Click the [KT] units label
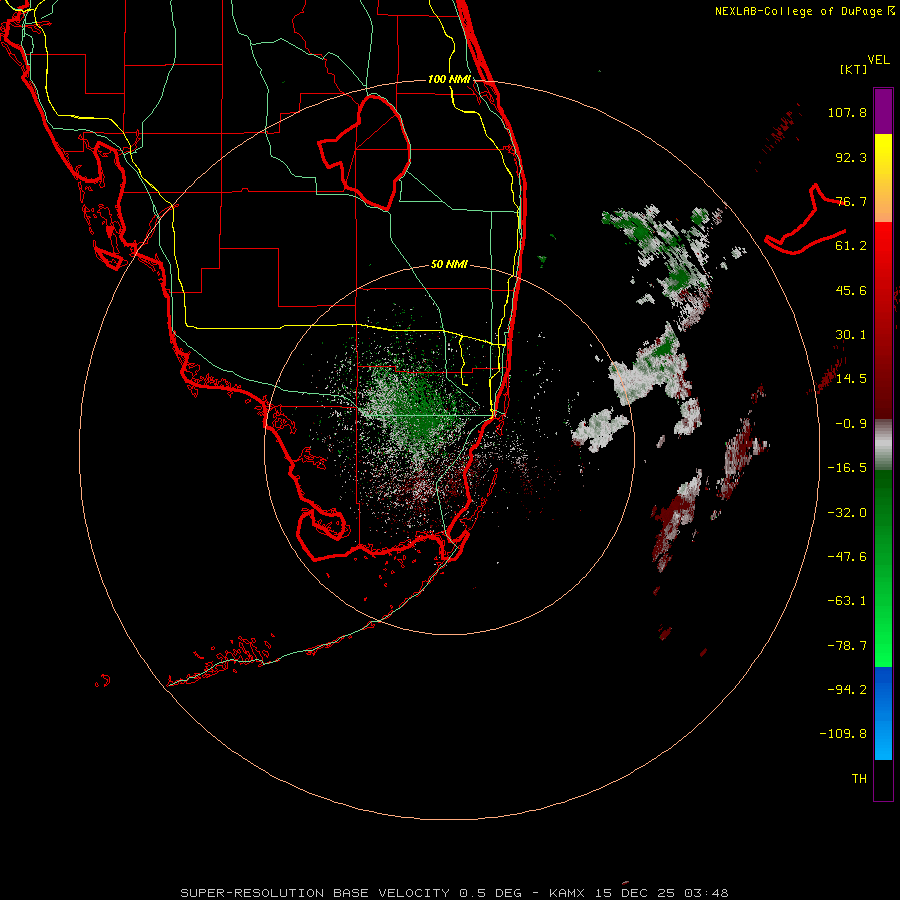 tap(854, 69)
